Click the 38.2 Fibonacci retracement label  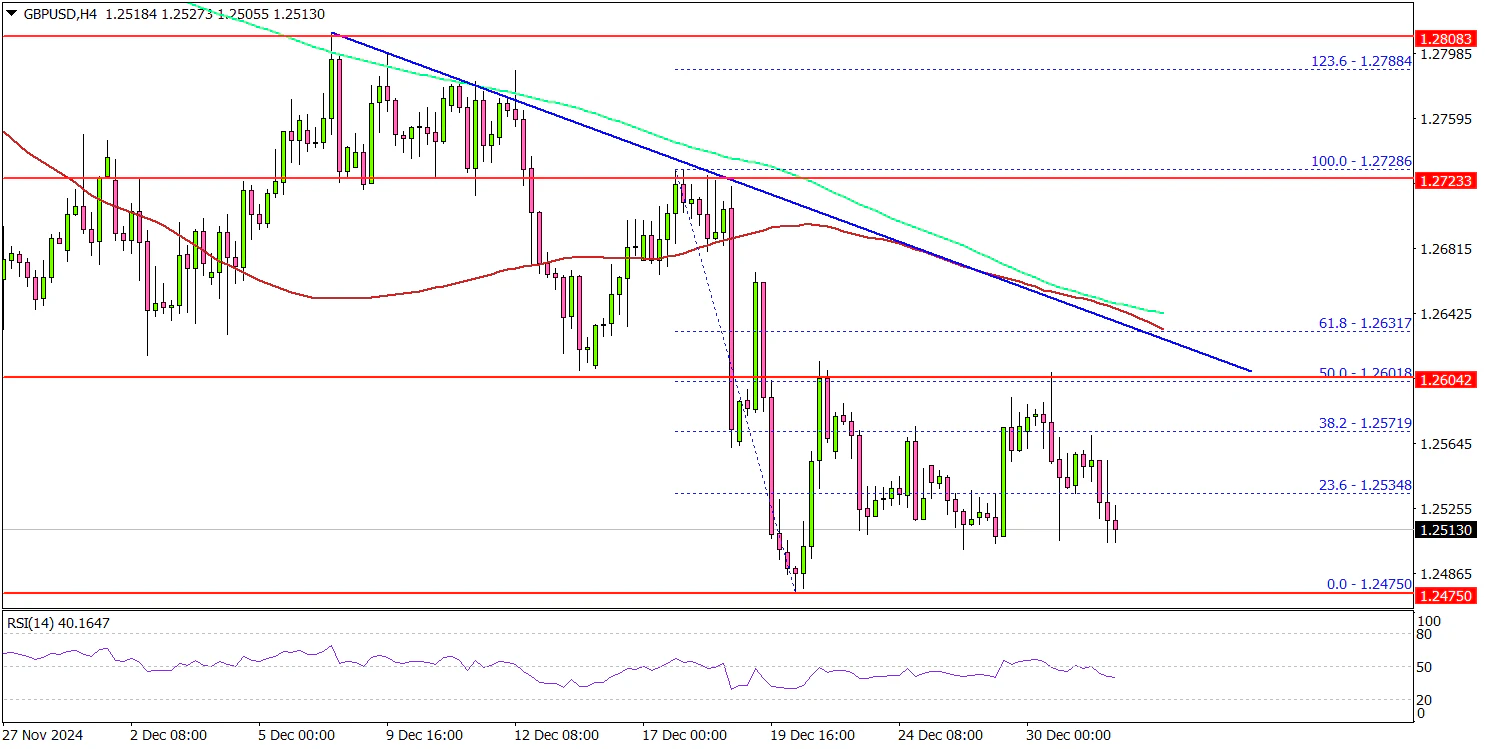point(1364,423)
